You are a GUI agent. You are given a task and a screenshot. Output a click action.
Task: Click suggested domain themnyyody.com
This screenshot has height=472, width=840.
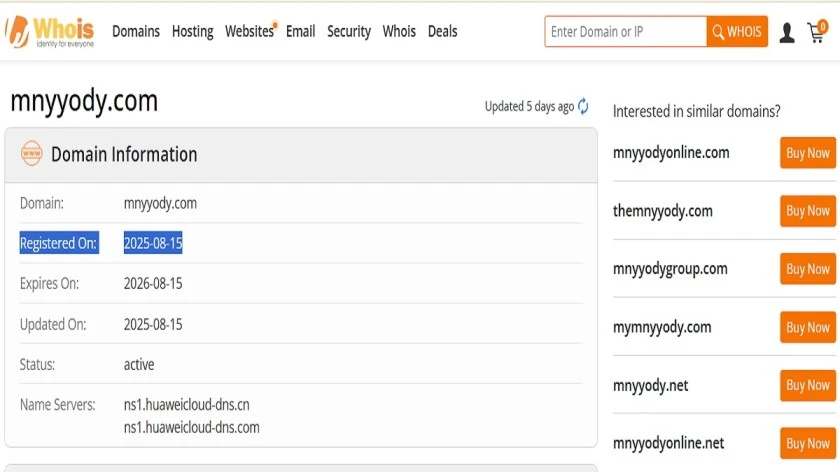click(663, 211)
